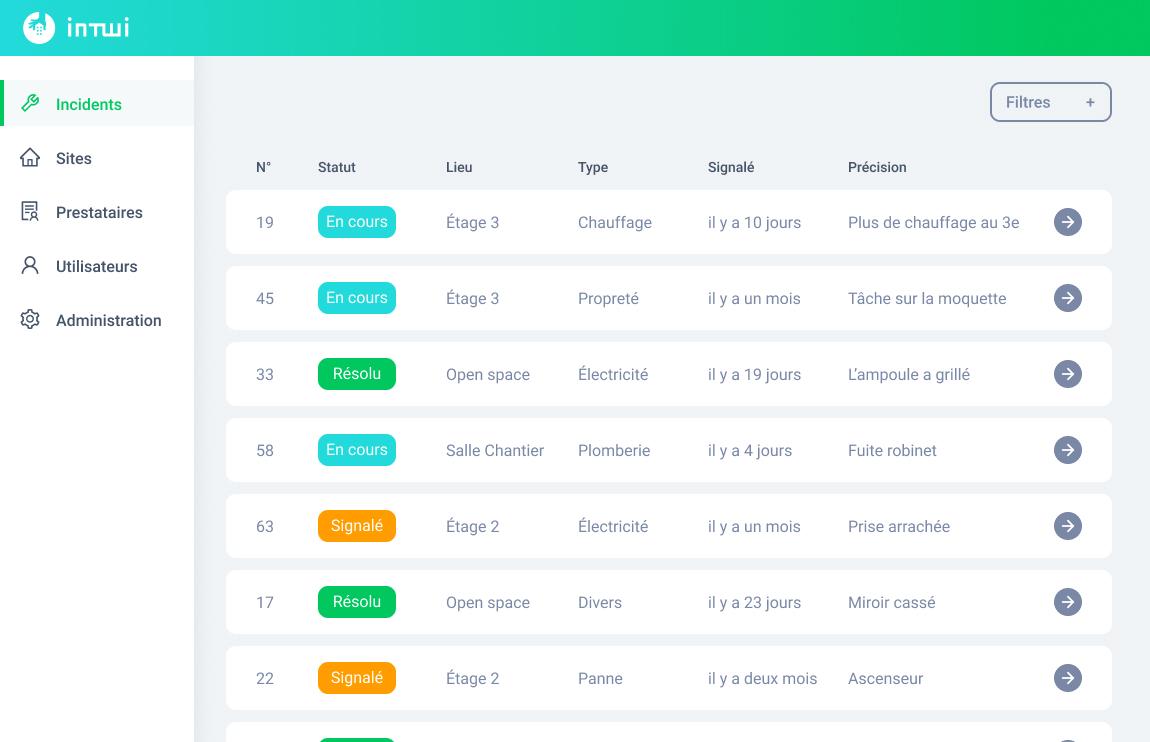Click incident number 33
This screenshot has width=1150, height=742.
(265, 374)
